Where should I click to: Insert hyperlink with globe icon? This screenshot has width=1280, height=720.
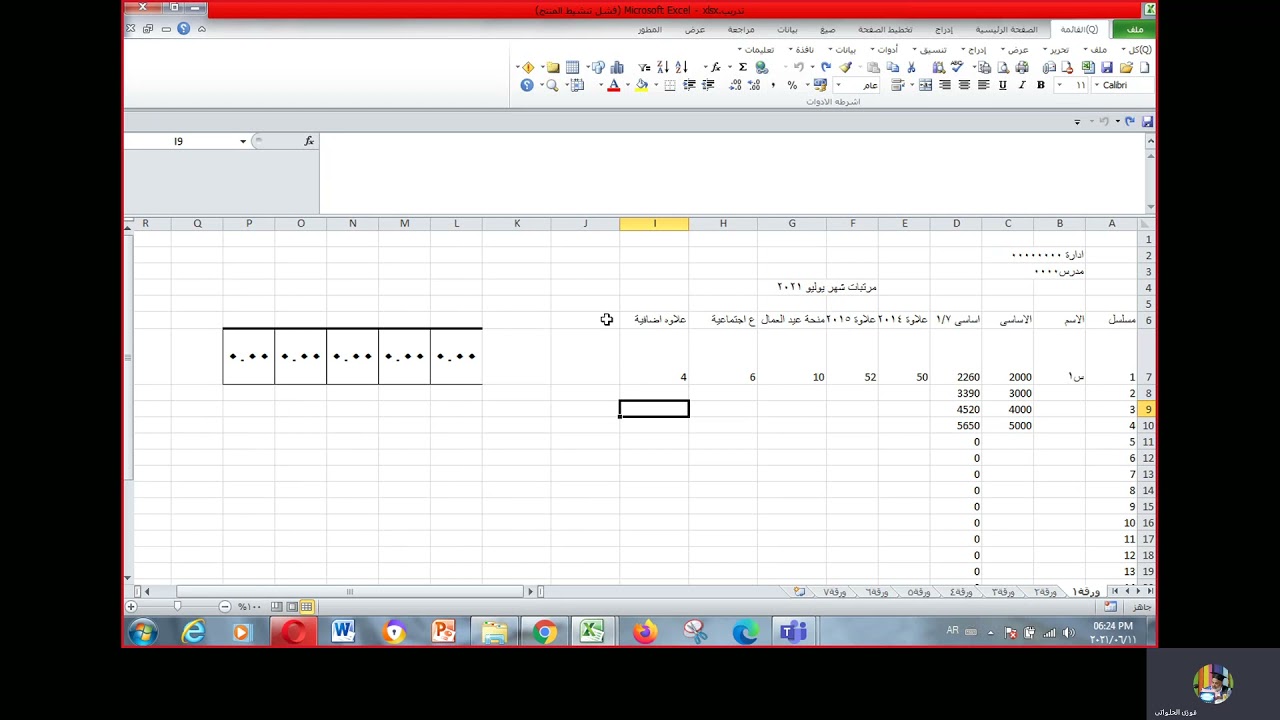point(761,67)
